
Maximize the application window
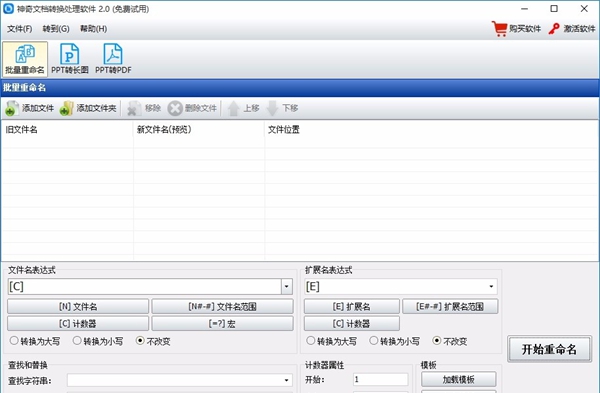pos(554,9)
